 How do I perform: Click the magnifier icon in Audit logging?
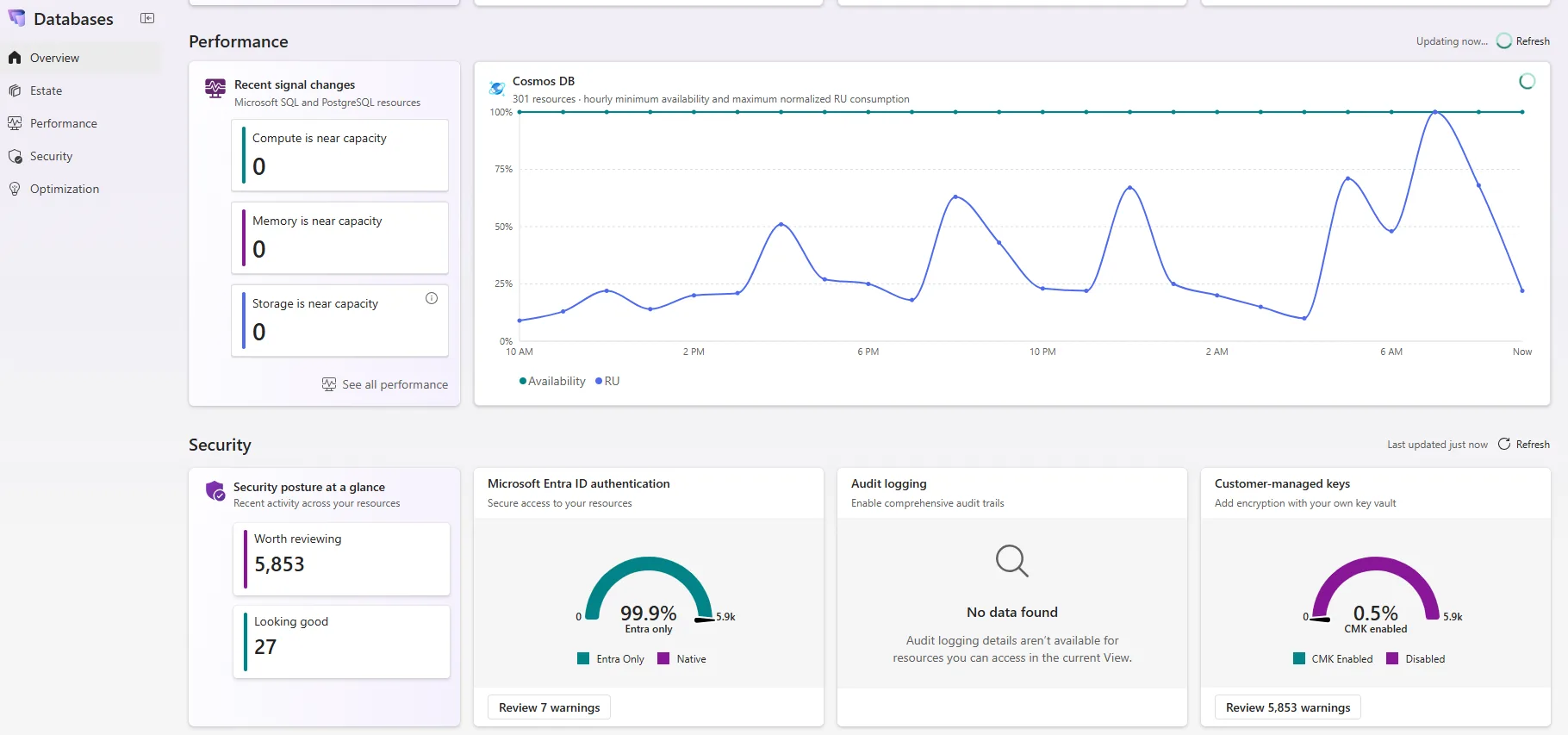(1012, 560)
